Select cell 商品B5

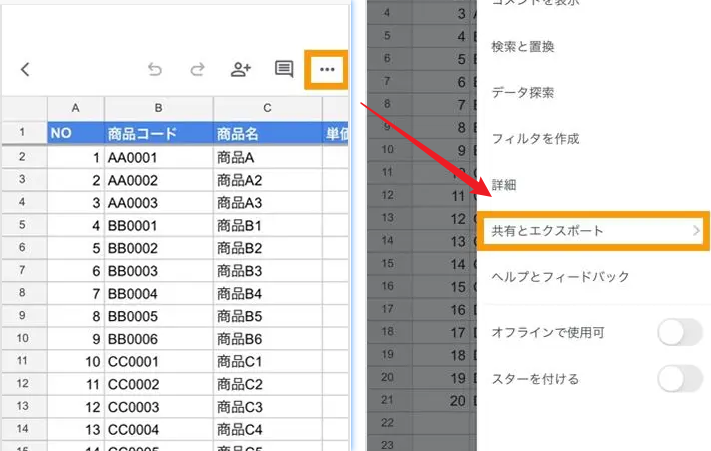[x=268, y=316]
